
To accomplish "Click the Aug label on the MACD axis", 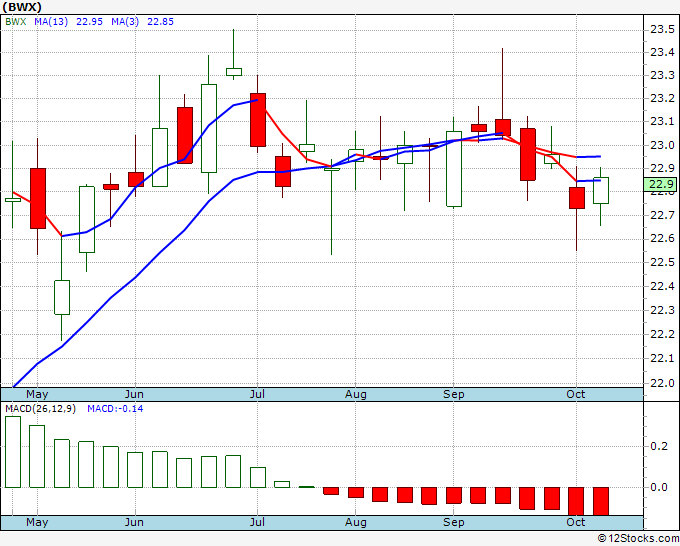I will pos(356,522).
